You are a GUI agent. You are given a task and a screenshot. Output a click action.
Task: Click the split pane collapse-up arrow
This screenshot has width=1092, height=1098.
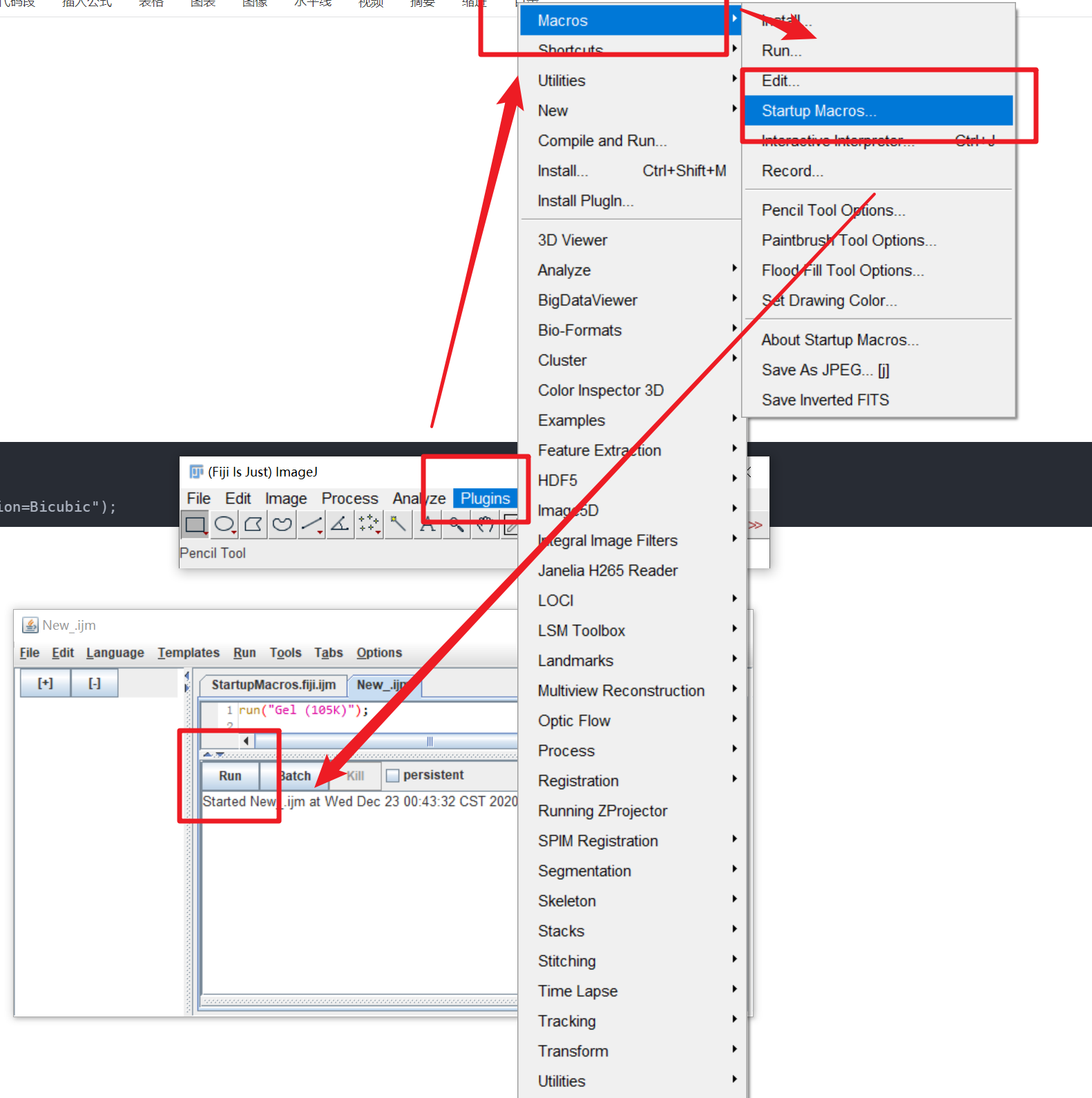[207, 754]
